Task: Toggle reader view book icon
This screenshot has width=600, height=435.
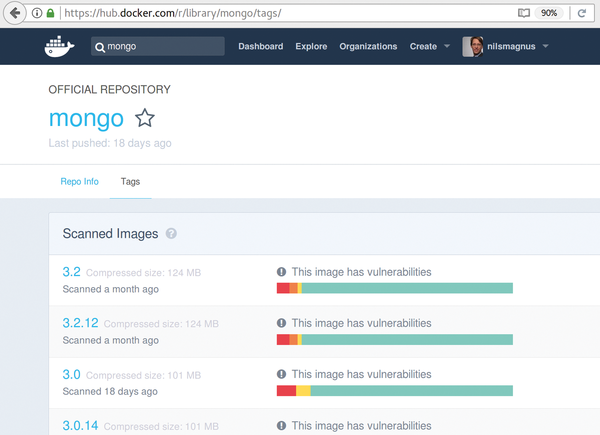Action: [x=523, y=13]
